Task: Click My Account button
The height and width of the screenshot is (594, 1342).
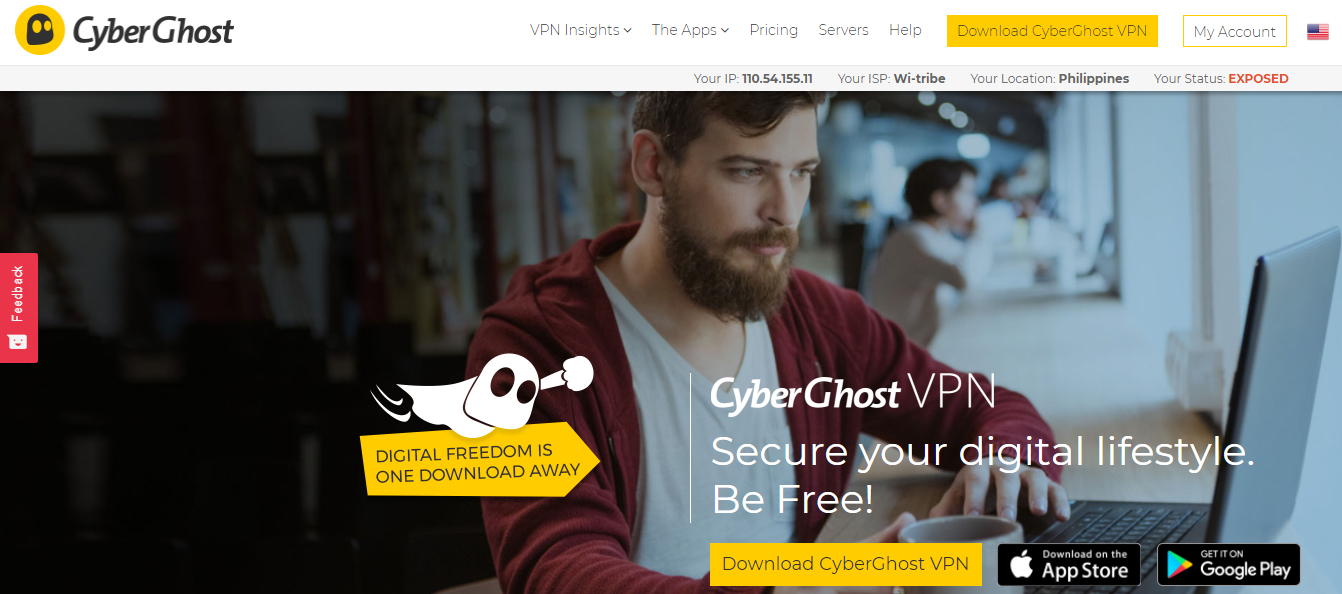Action: [x=1235, y=31]
